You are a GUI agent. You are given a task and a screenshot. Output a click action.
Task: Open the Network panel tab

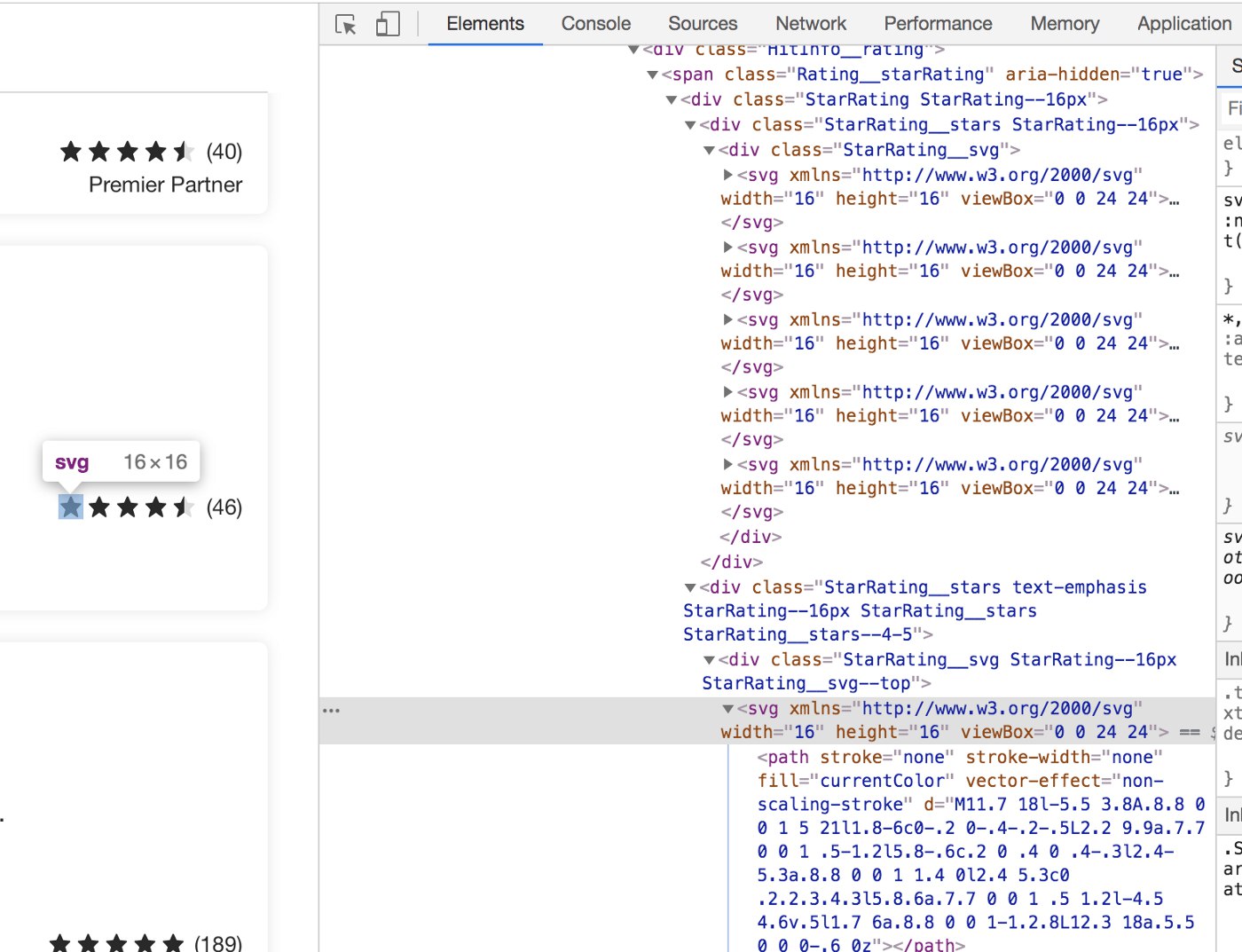(810, 24)
